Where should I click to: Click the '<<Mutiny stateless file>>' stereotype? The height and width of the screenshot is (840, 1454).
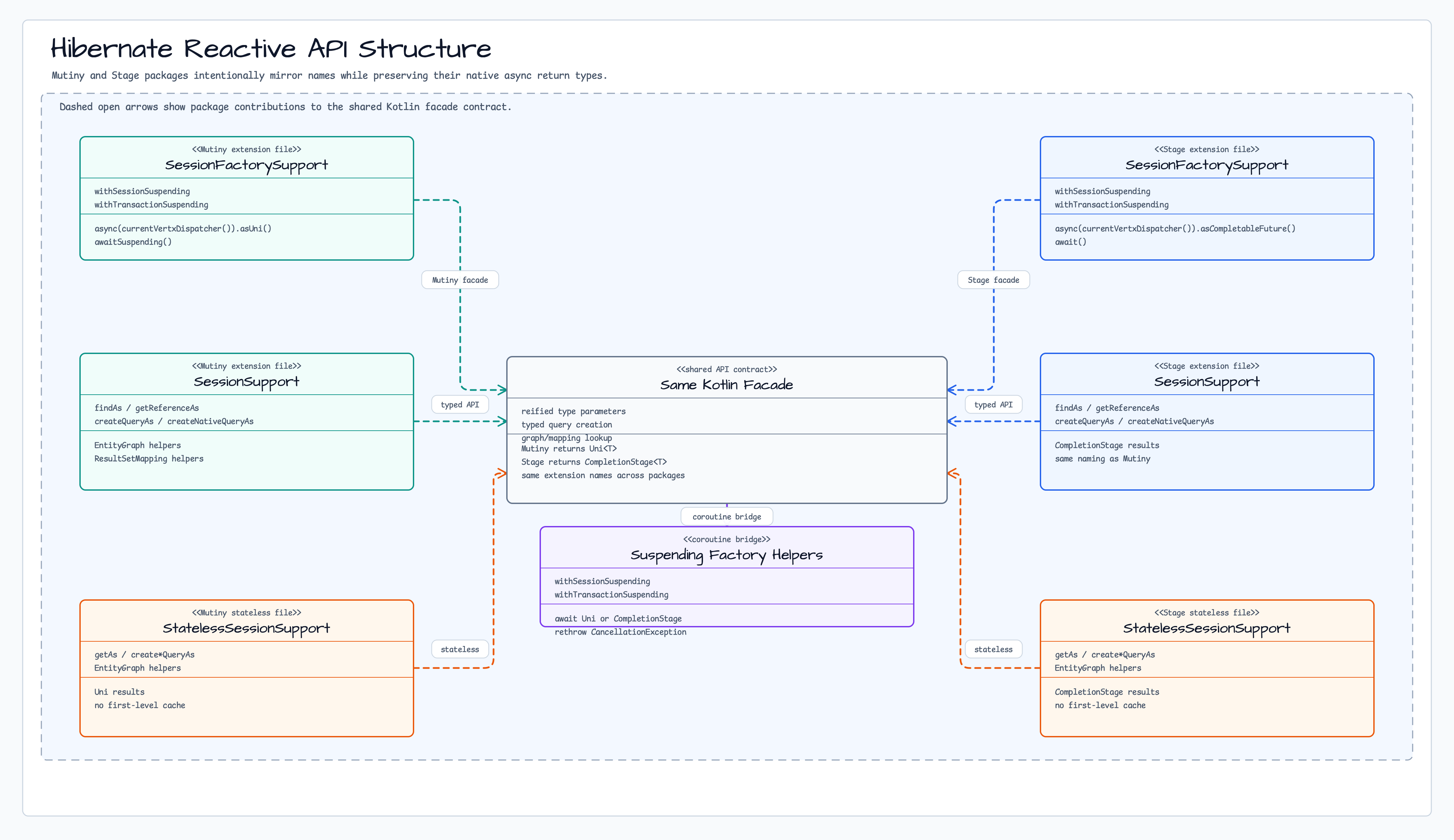246,613
